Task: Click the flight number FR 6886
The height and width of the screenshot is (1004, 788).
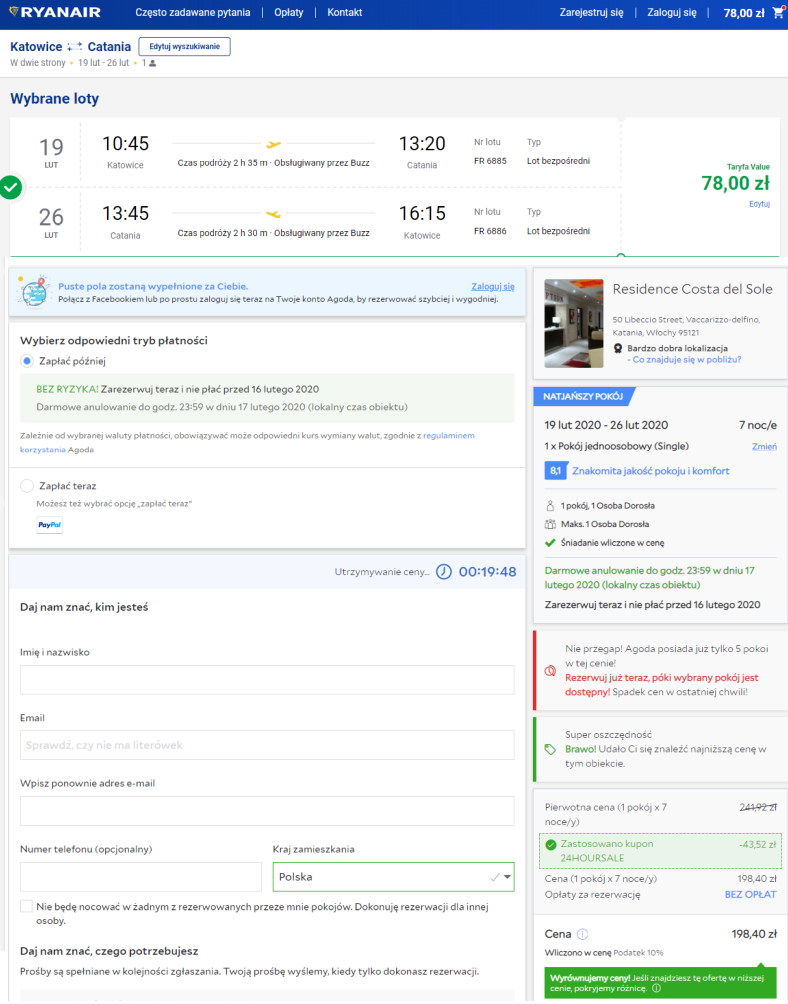Action: point(490,231)
